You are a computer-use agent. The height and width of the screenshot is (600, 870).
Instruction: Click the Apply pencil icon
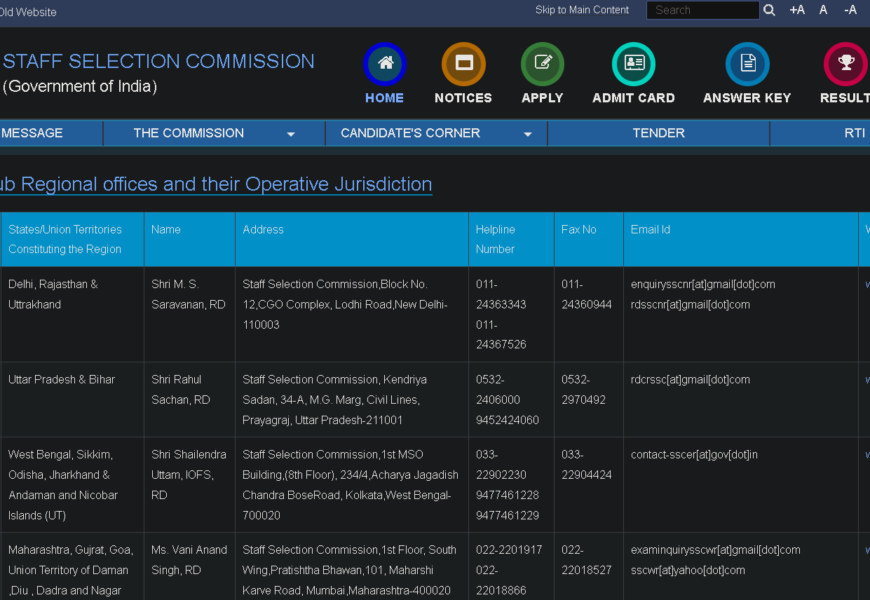(542, 64)
